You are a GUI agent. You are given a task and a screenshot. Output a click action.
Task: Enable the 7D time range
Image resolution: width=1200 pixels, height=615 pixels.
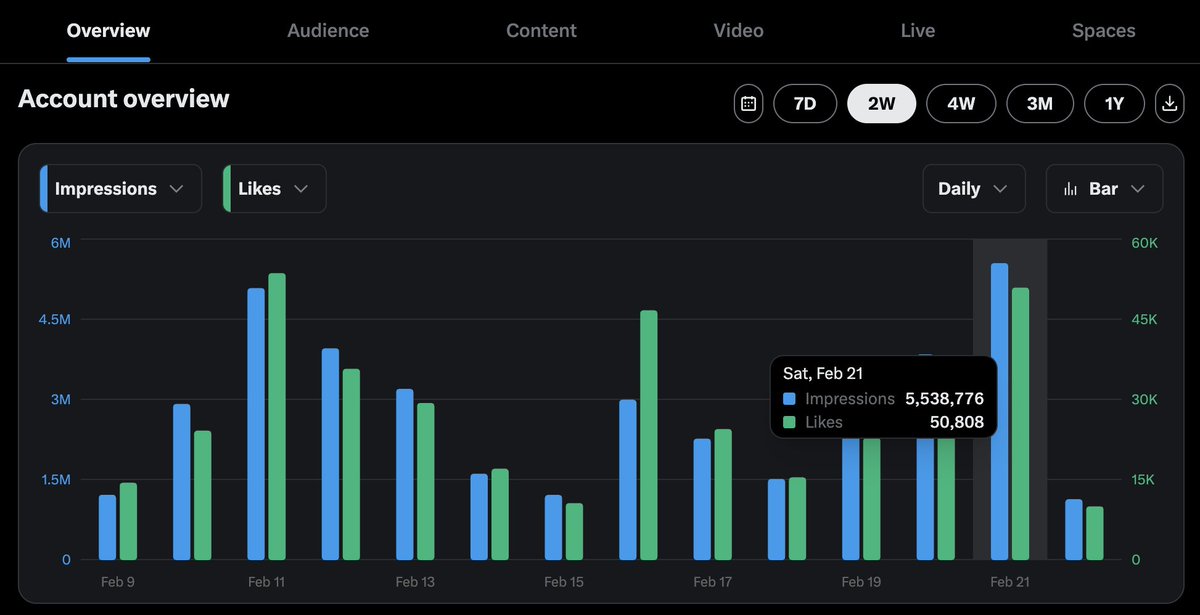click(x=805, y=103)
